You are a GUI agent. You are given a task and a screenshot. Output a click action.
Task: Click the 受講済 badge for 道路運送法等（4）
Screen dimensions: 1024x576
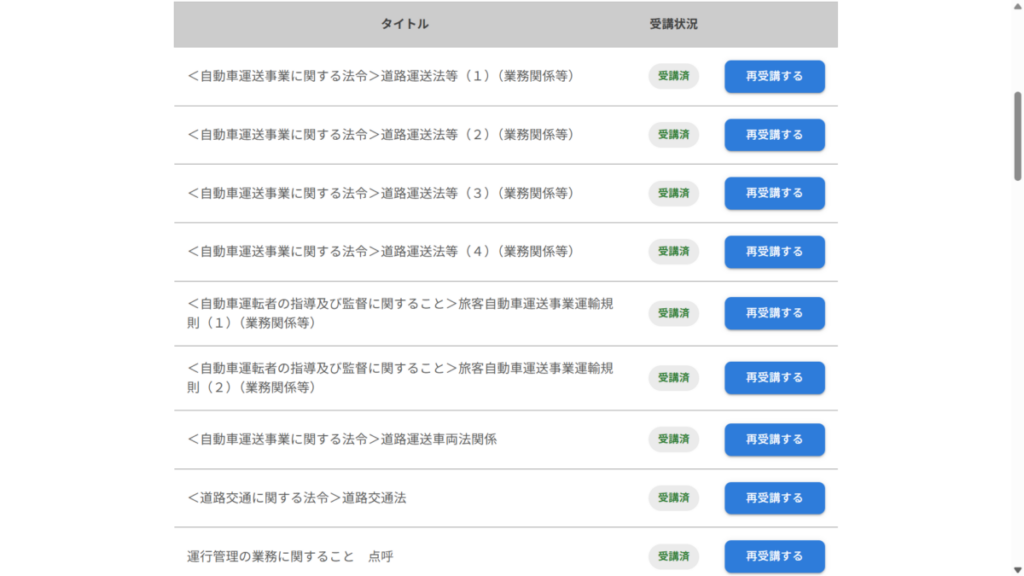coord(673,251)
